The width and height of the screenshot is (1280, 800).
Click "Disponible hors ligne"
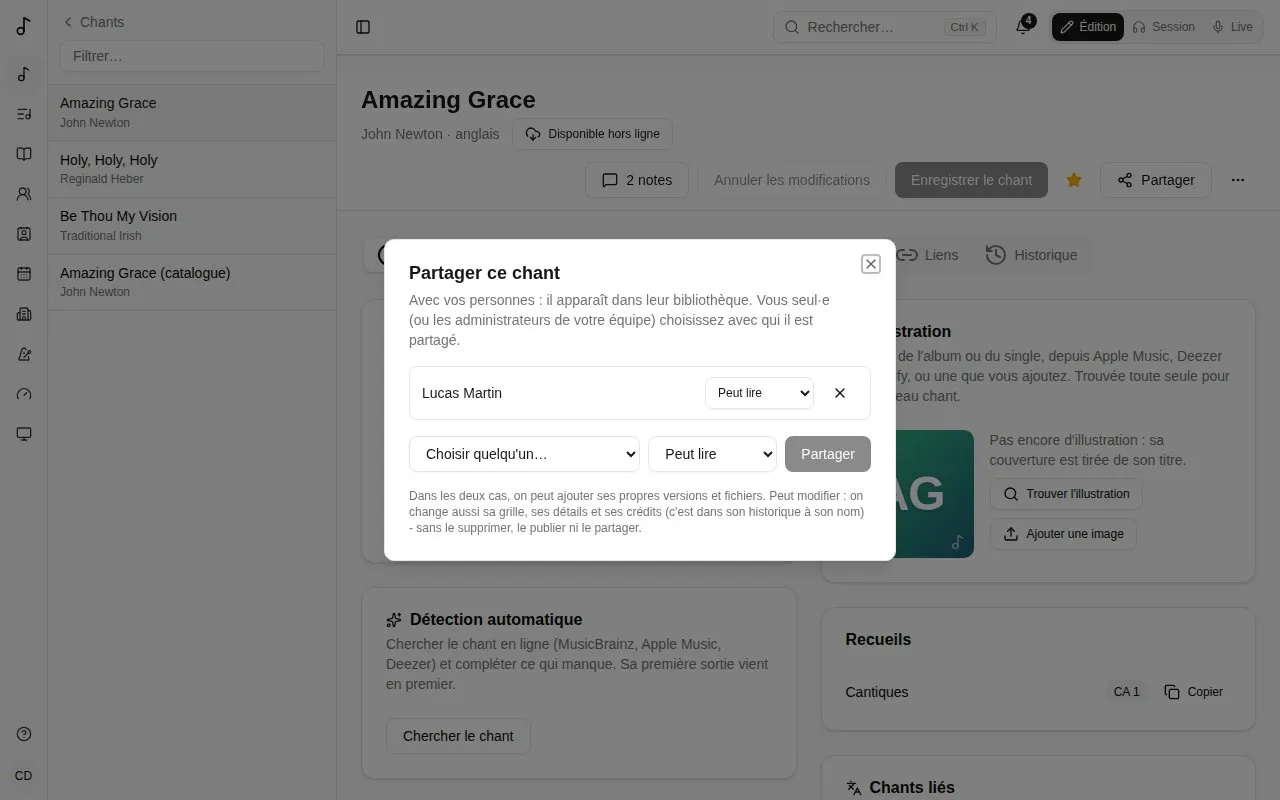click(x=592, y=134)
